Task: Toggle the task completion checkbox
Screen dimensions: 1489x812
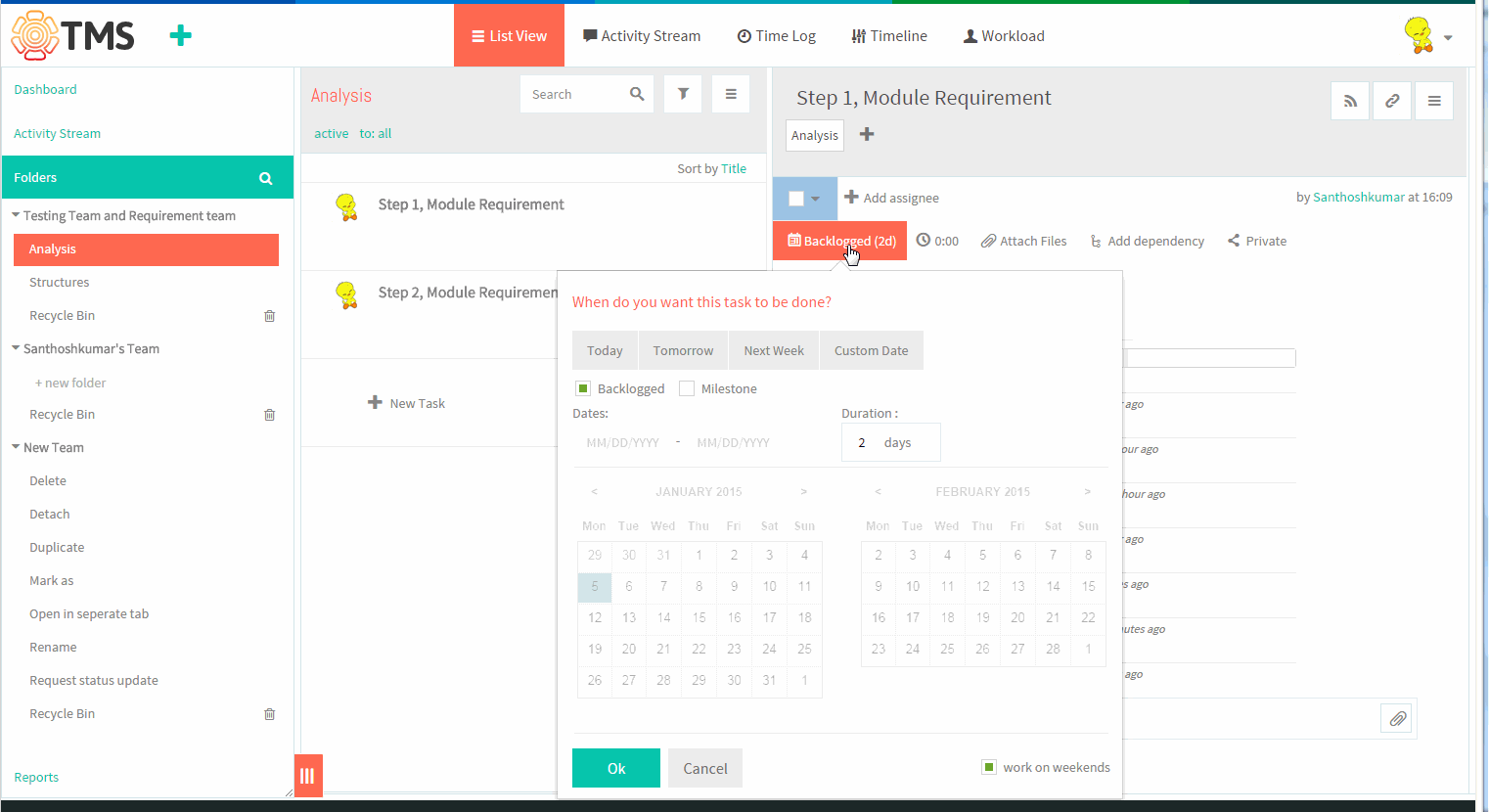Action: coord(796,199)
